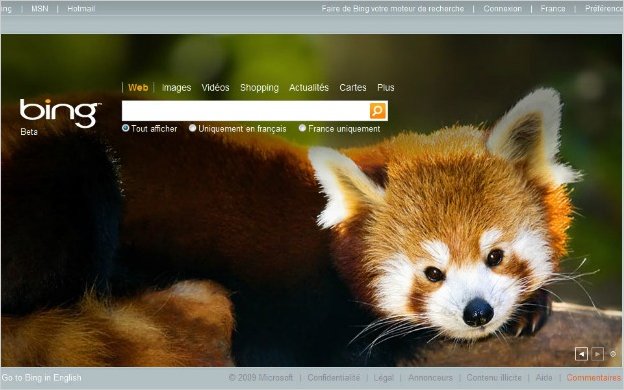Open the Hotmail link
Image resolution: width=624 pixels, height=390 pixels.
[x=81, y=8]
